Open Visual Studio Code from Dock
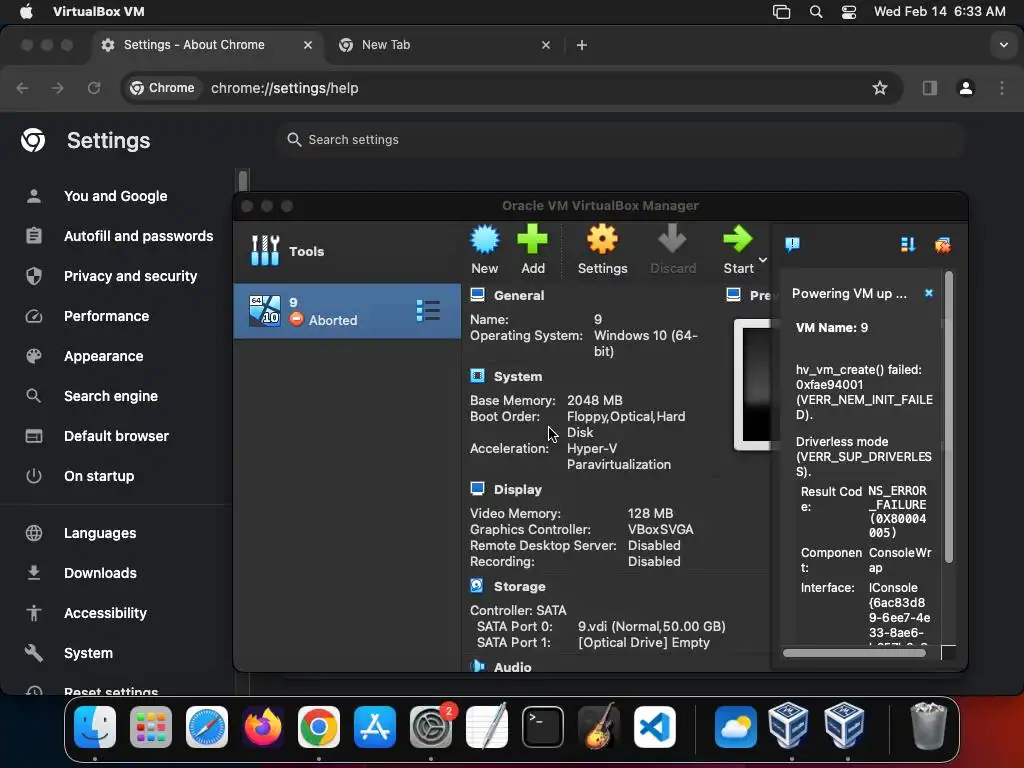 pyautogui.click(x=655, y=727)
